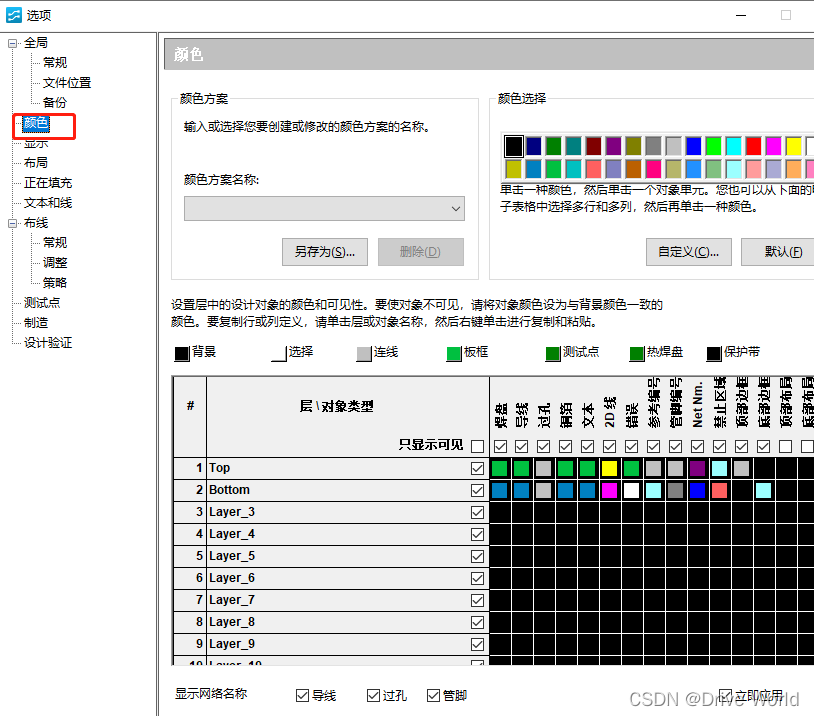Viewport: 814px width, 716px height.
Task: Select the coral swatch in second palette row
Action: 593,169
